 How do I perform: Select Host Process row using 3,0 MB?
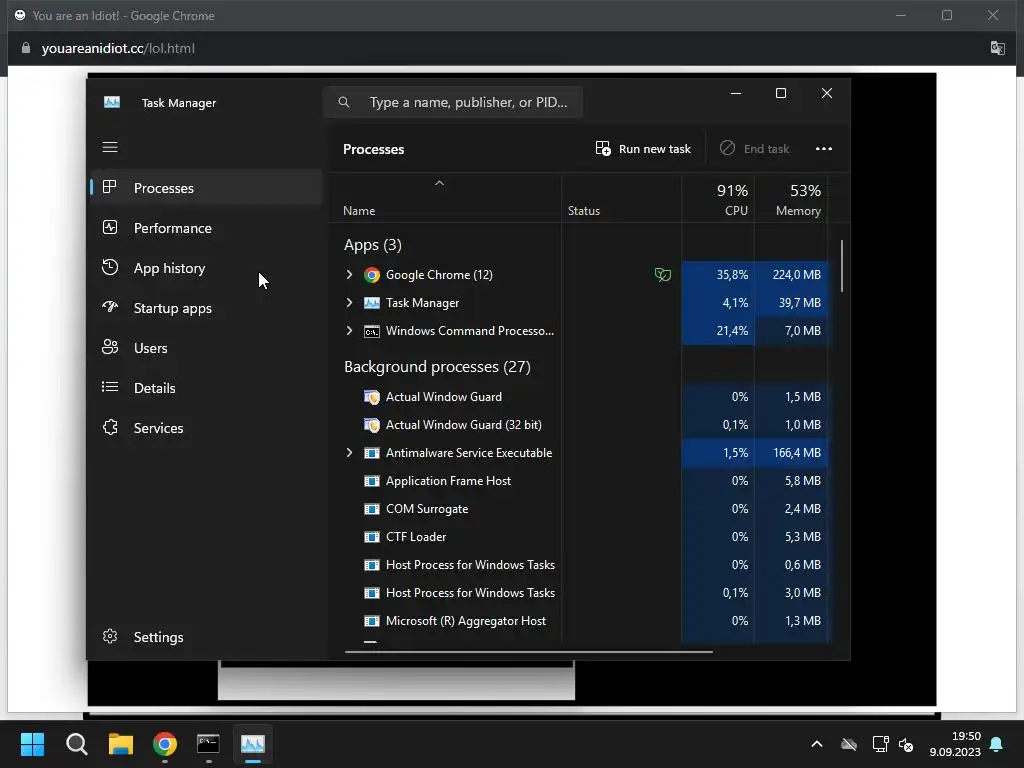(578, 592)
